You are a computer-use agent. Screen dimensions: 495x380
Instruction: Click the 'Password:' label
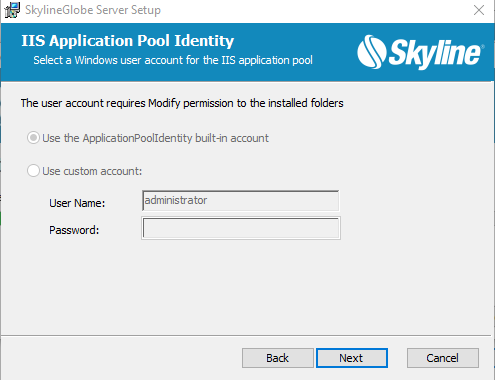[74, 230]
